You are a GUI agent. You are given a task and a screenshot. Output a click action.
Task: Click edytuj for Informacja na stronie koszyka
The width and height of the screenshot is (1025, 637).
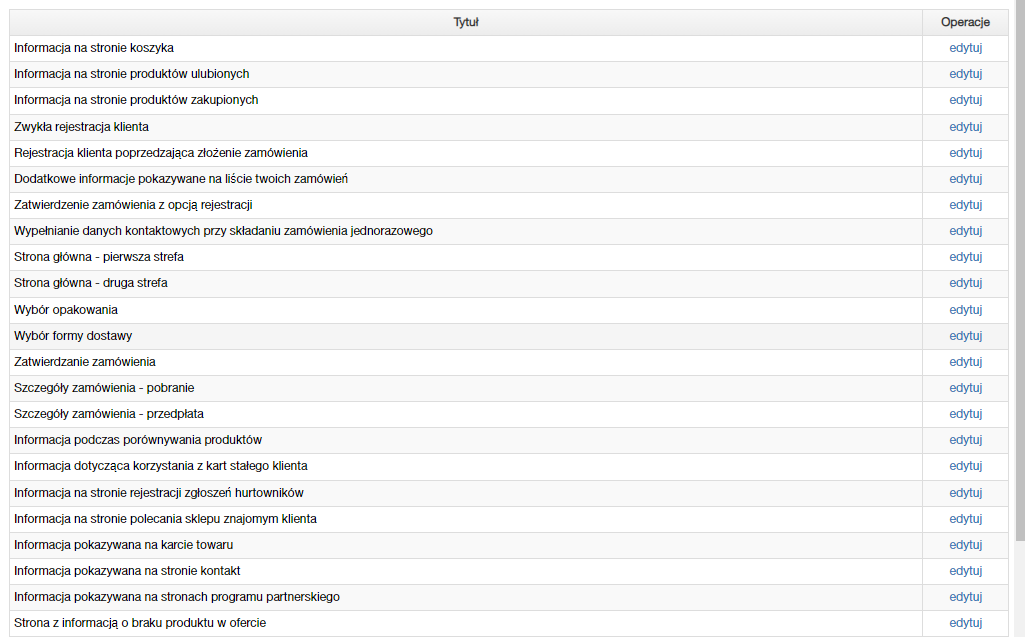click(966, 48)
